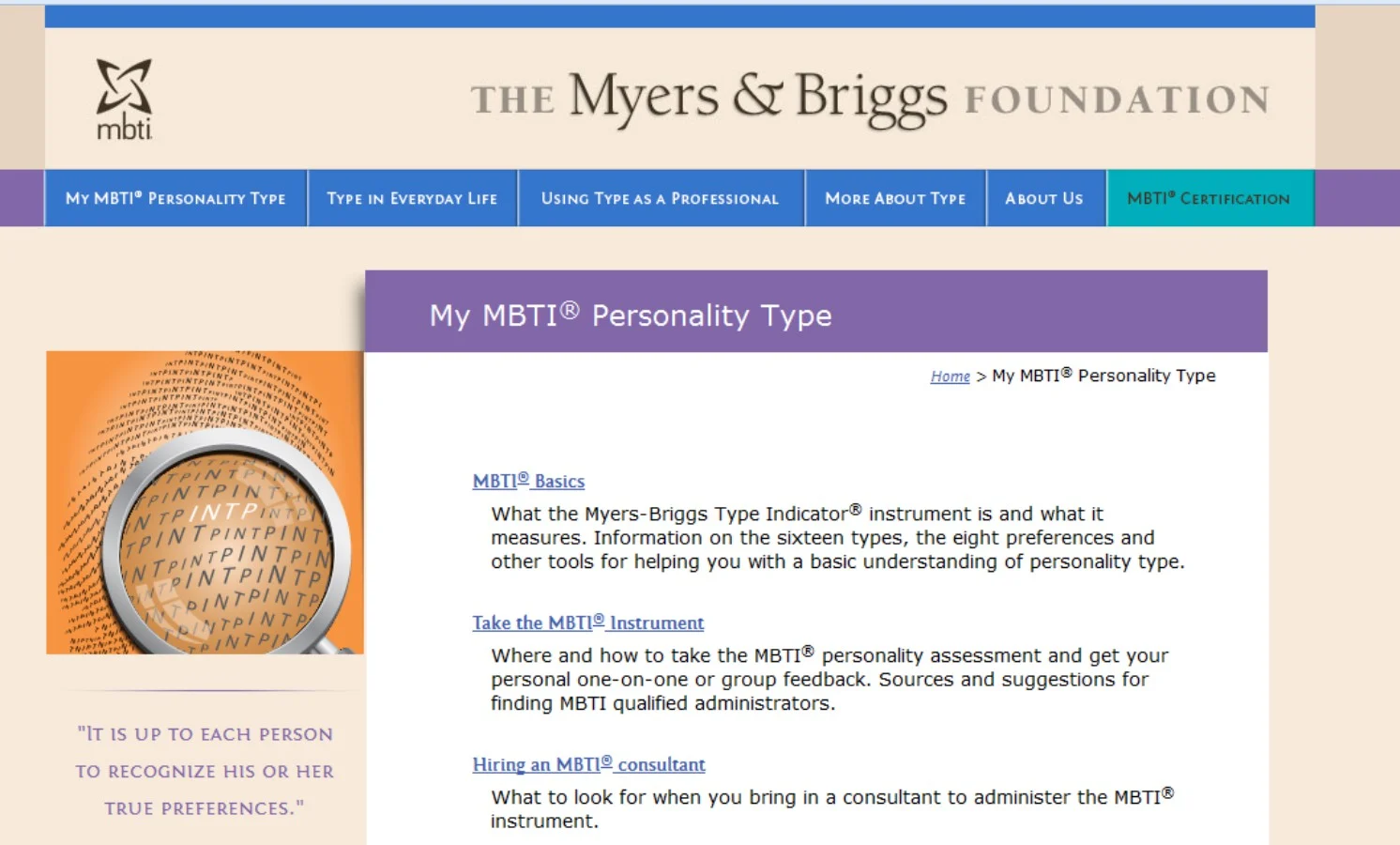
Task: Open Type in Everyday Life menu
Action: (x=413, y=198)
